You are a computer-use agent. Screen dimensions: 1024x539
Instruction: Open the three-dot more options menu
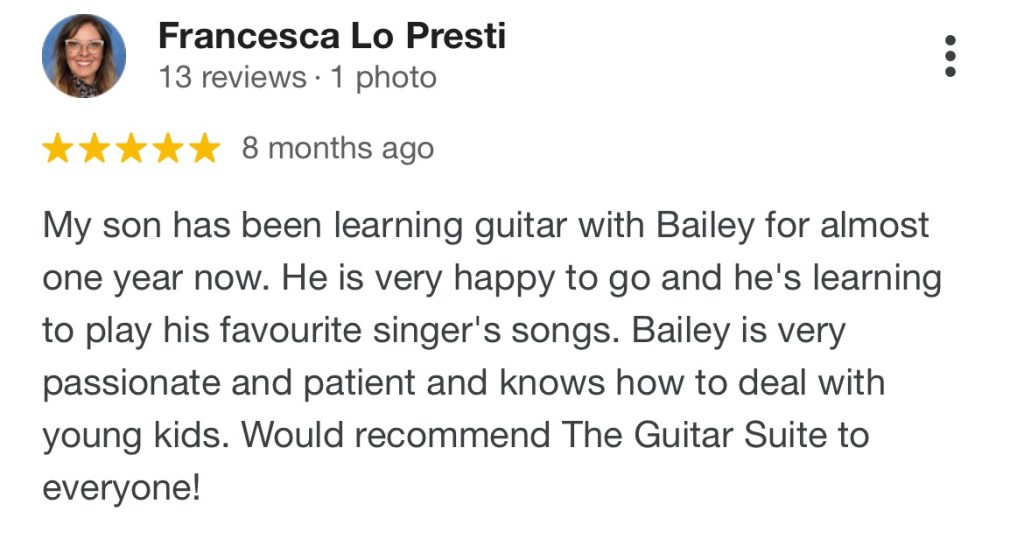tap(950, 55)
